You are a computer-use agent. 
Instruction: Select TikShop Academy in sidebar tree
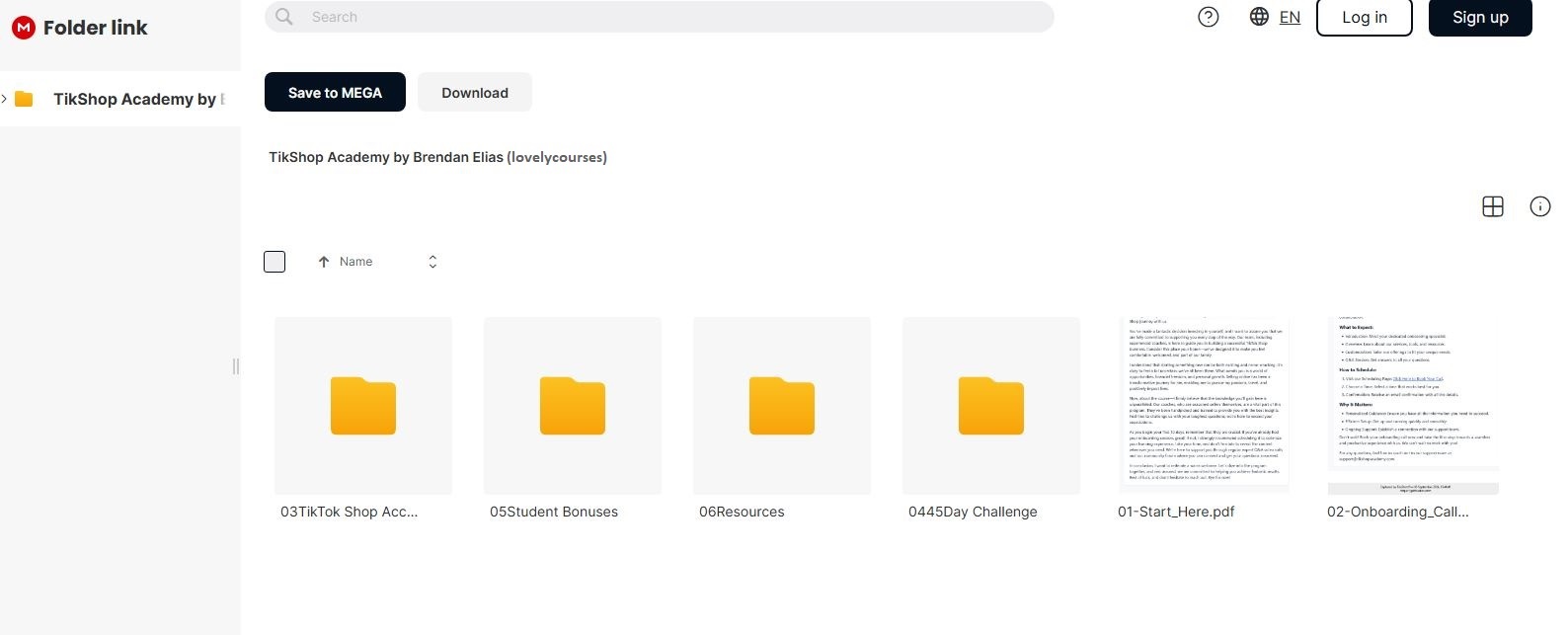tap(134, 99)
